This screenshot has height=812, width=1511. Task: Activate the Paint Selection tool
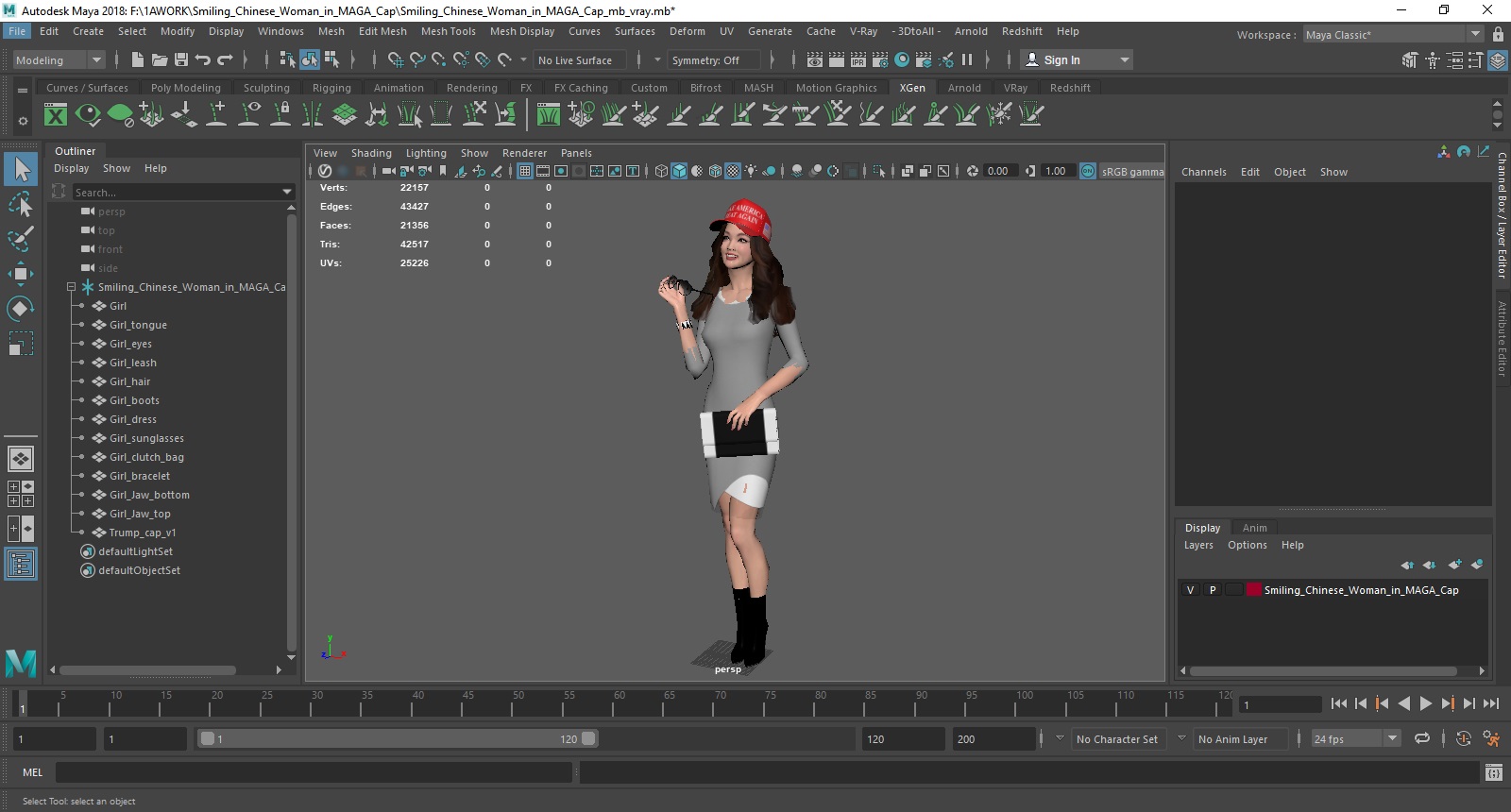pyautogui.click(x=21, y=238)
